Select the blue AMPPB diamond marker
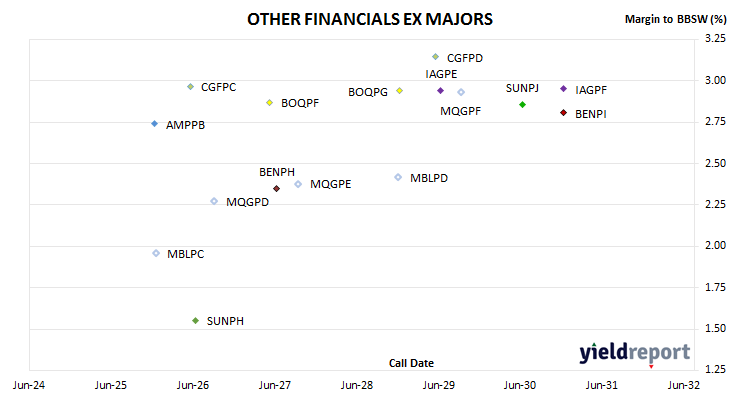 pos(155,124)
